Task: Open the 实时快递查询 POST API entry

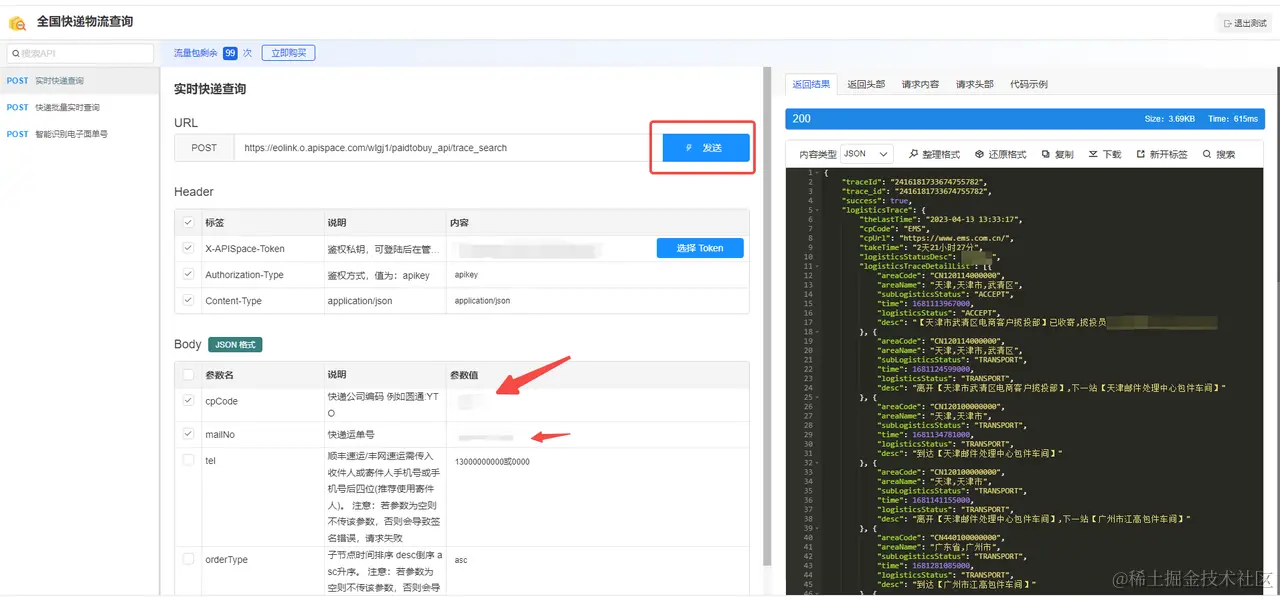Action: (x=80, y=81)
